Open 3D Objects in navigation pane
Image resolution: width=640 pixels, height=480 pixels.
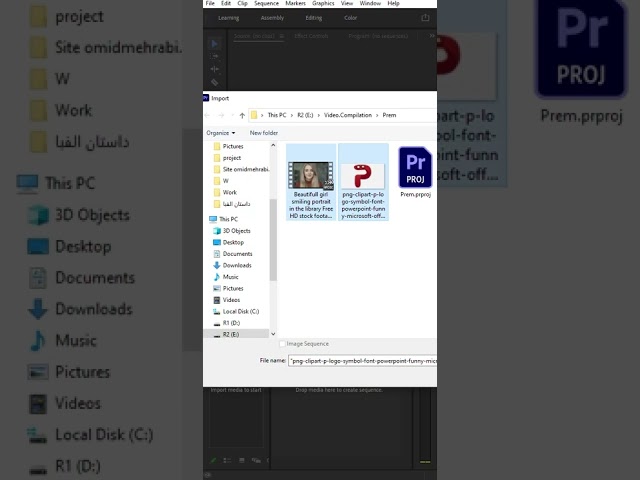tap(231, 231)
